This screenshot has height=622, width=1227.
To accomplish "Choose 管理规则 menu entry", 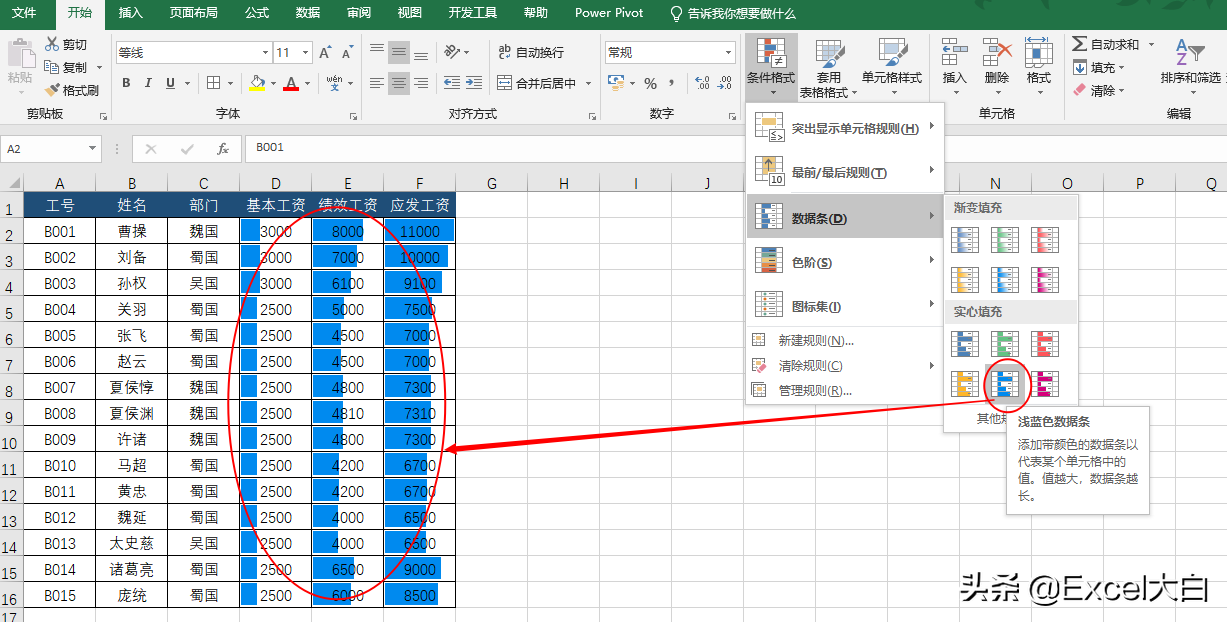I will 846,390.
